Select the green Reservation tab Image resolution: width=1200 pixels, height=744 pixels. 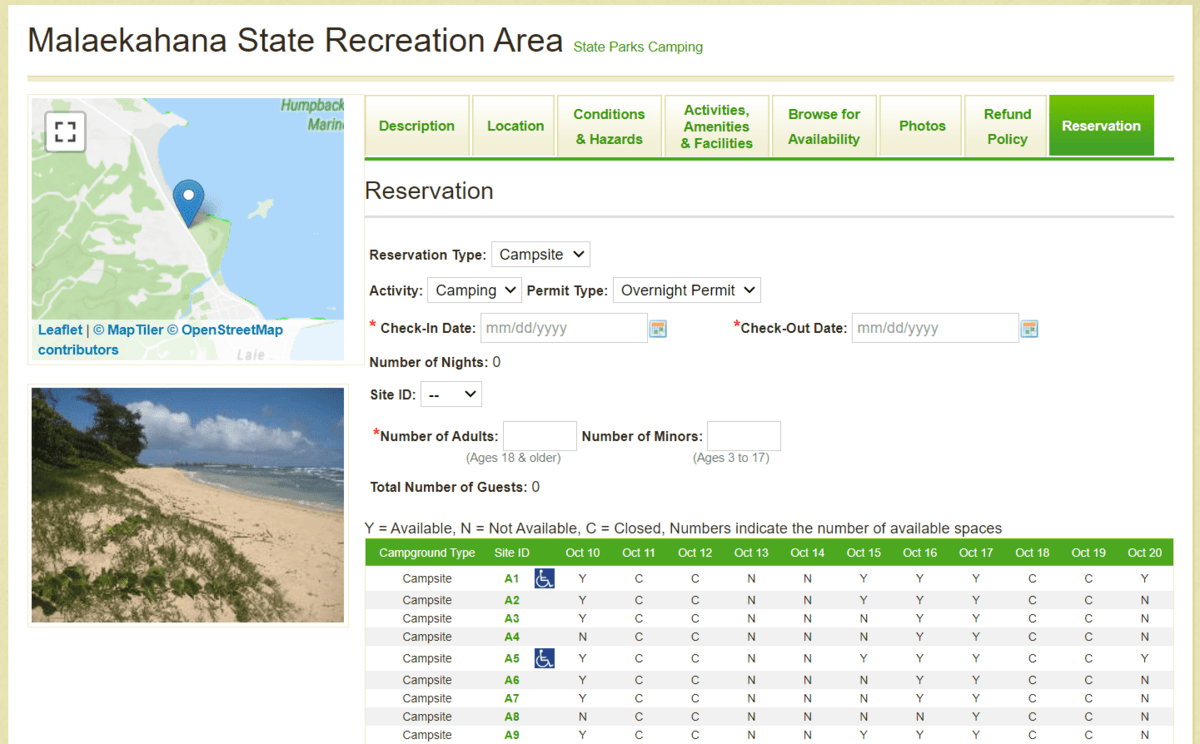pos(1101,126)
